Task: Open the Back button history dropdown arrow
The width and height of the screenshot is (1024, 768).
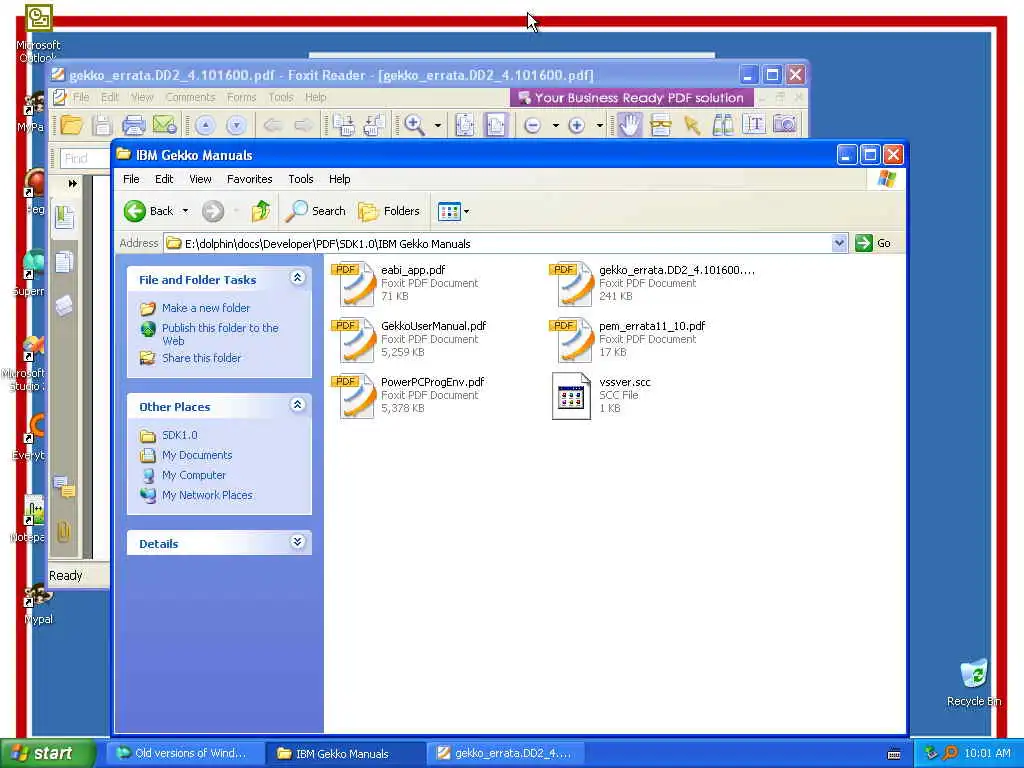Action: (x=185, y=211)
